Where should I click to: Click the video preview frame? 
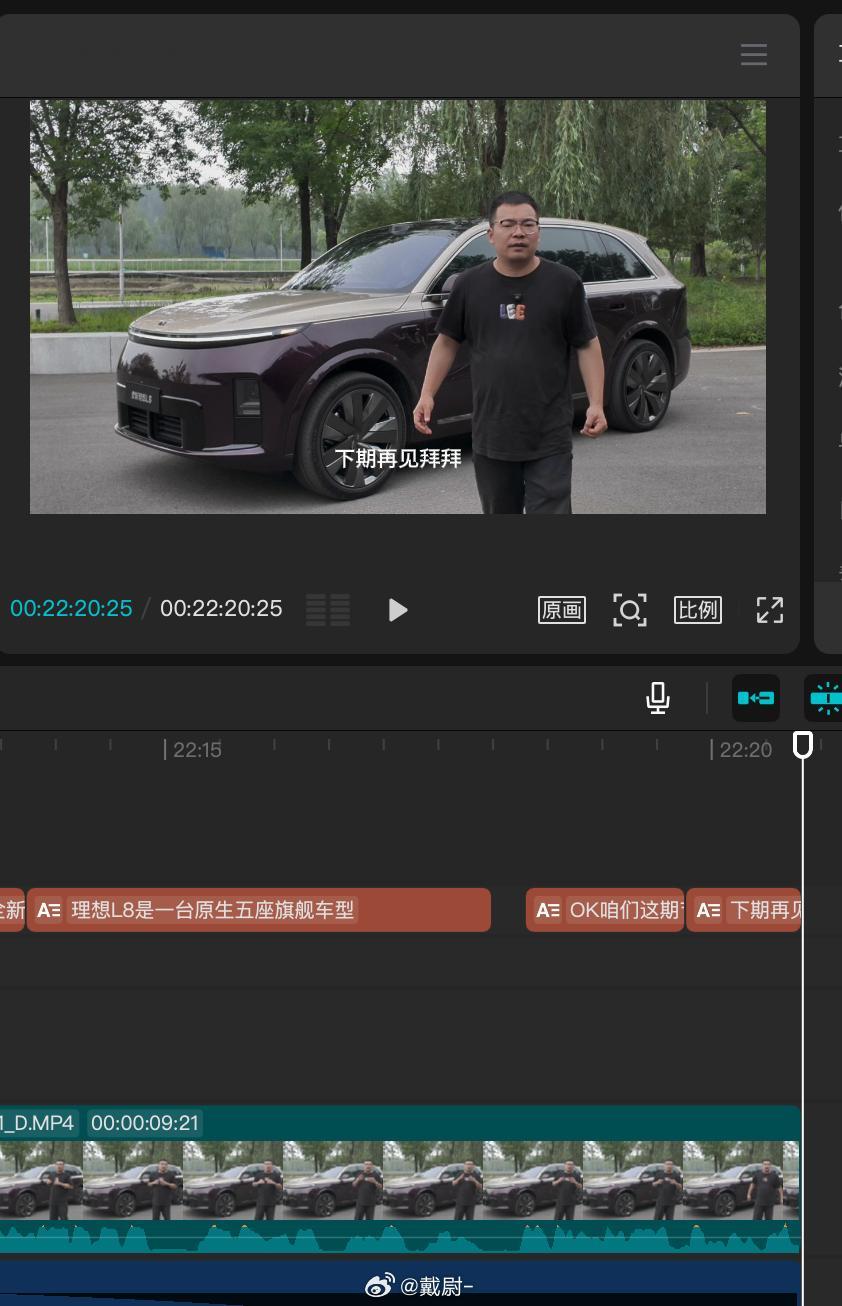pos(398,307)
